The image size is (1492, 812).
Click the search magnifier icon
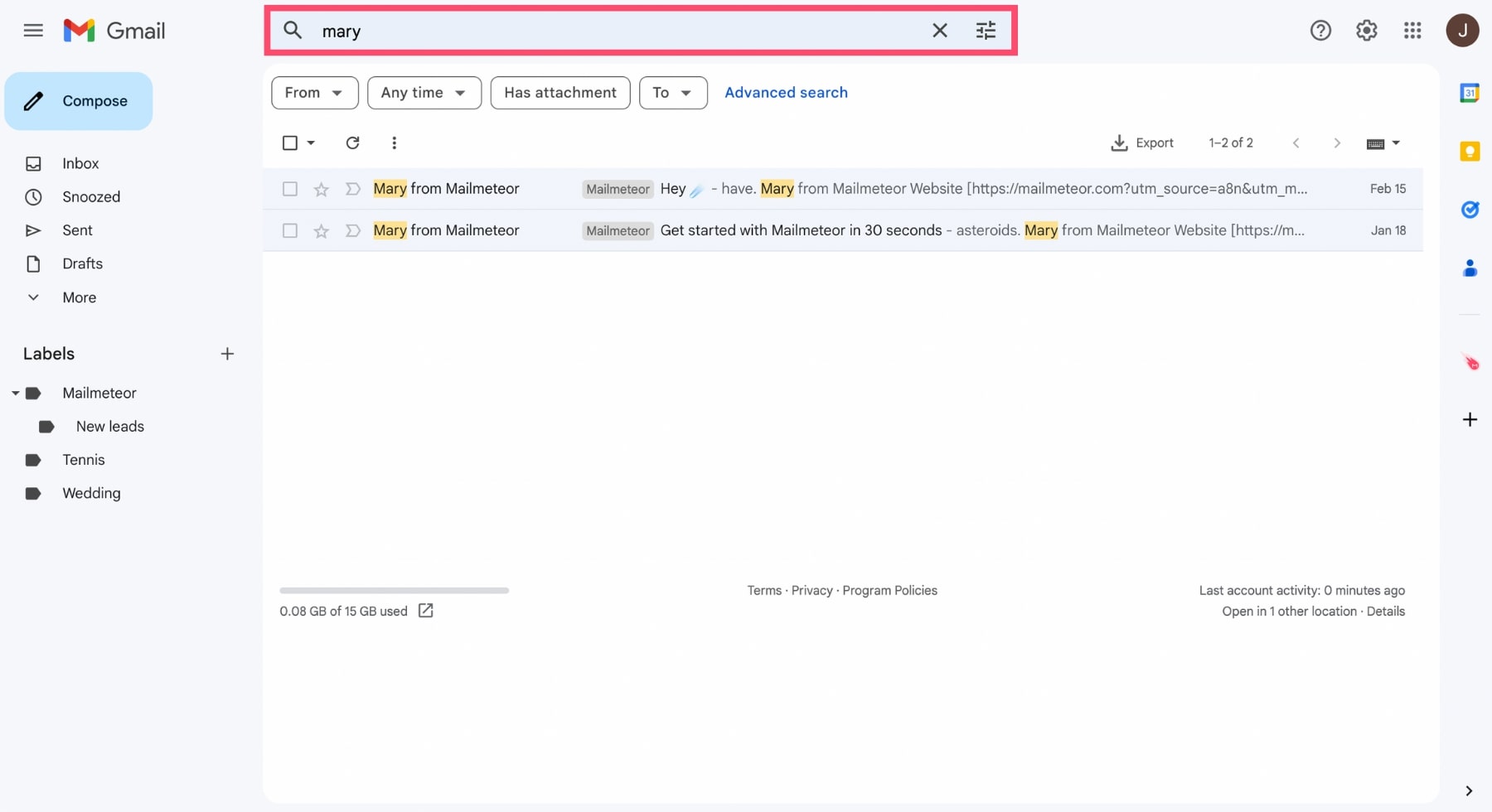[x=293, y=31]
